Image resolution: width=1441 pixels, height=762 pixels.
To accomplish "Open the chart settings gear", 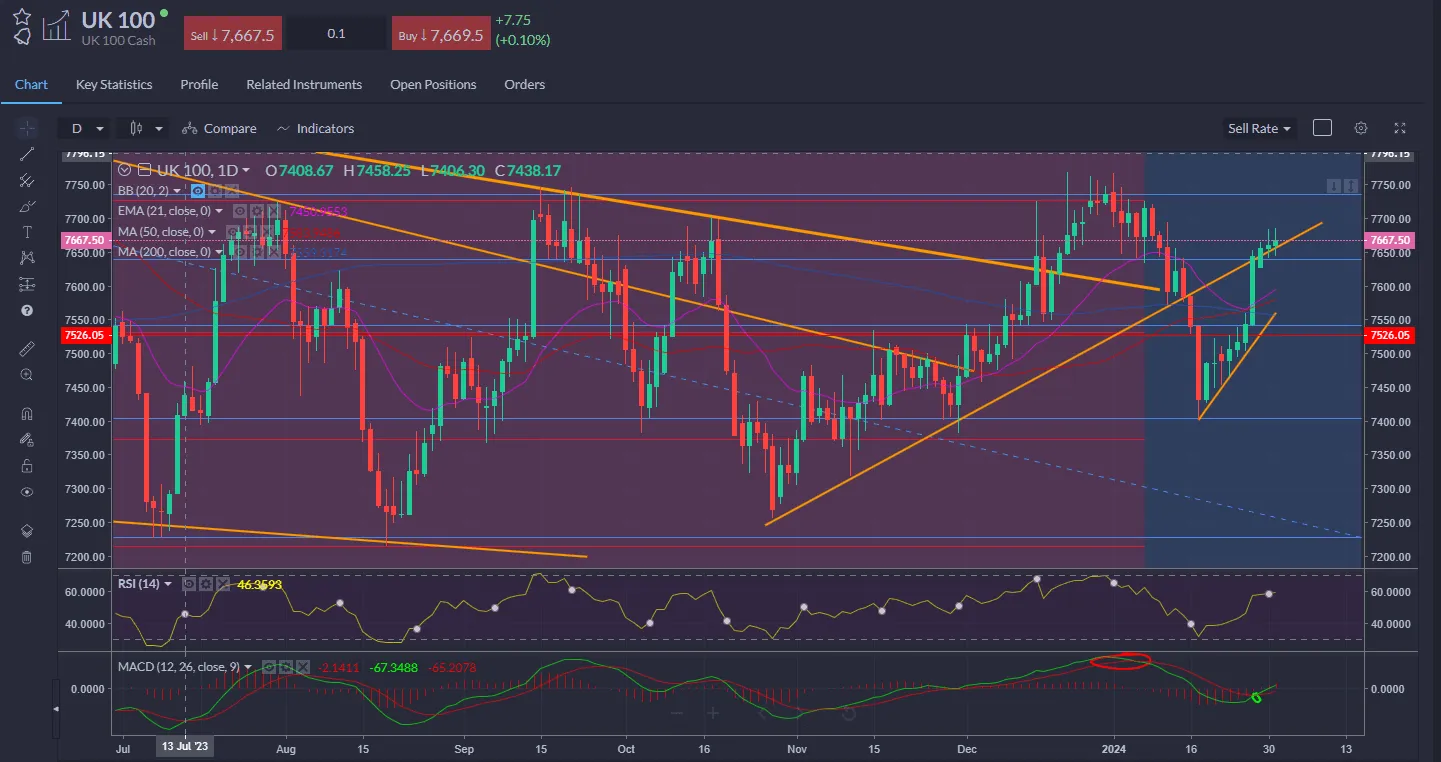I will (x=1360, y=128).
